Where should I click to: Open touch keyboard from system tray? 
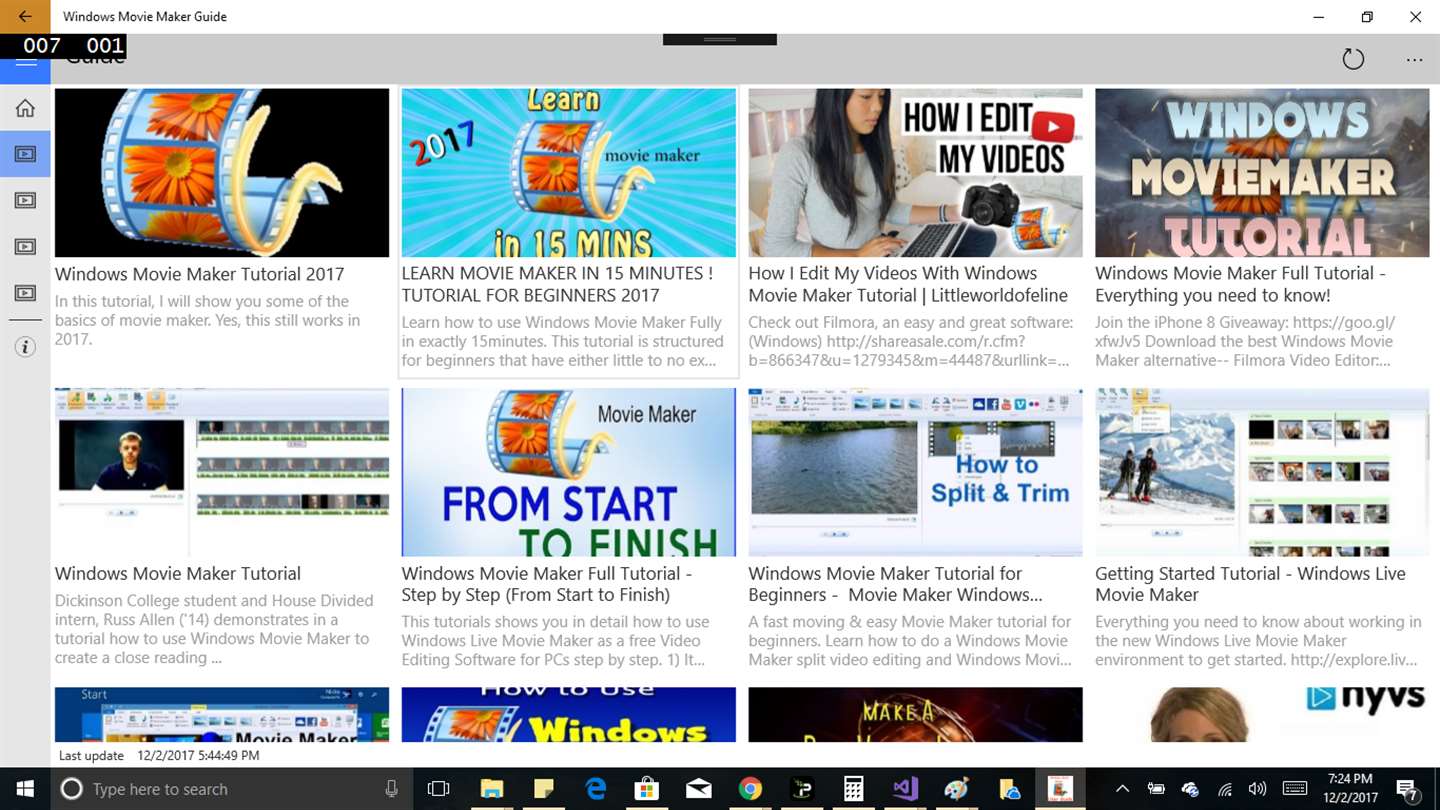[x=1294, y=789]
